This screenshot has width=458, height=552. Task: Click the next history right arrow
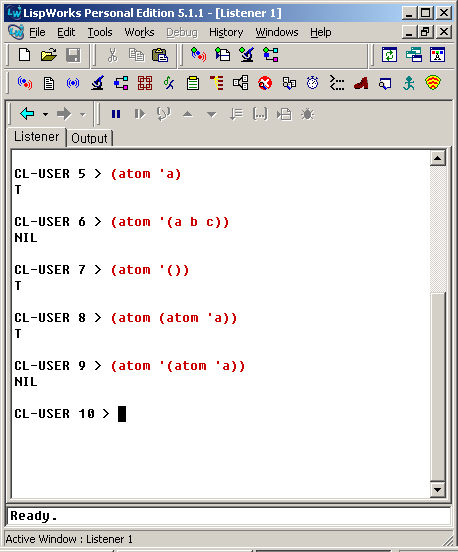click(64, 114)
